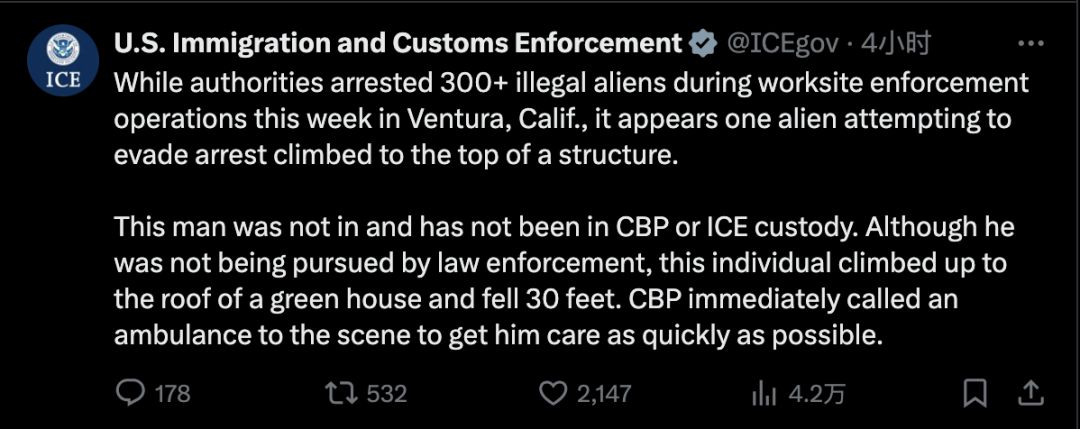Click the 4.2万 views count
1080x429 pixels.
[x=816, y=394]
